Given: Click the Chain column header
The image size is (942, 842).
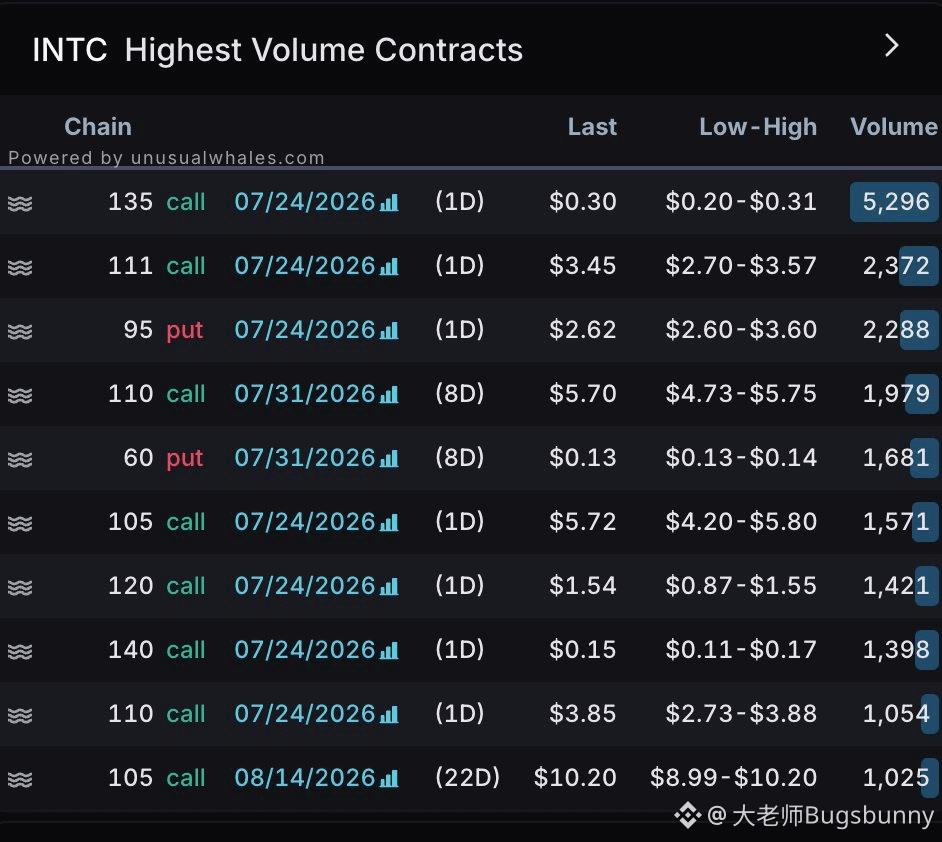Looking at the screenshot, I should click(x=98, y=127).
